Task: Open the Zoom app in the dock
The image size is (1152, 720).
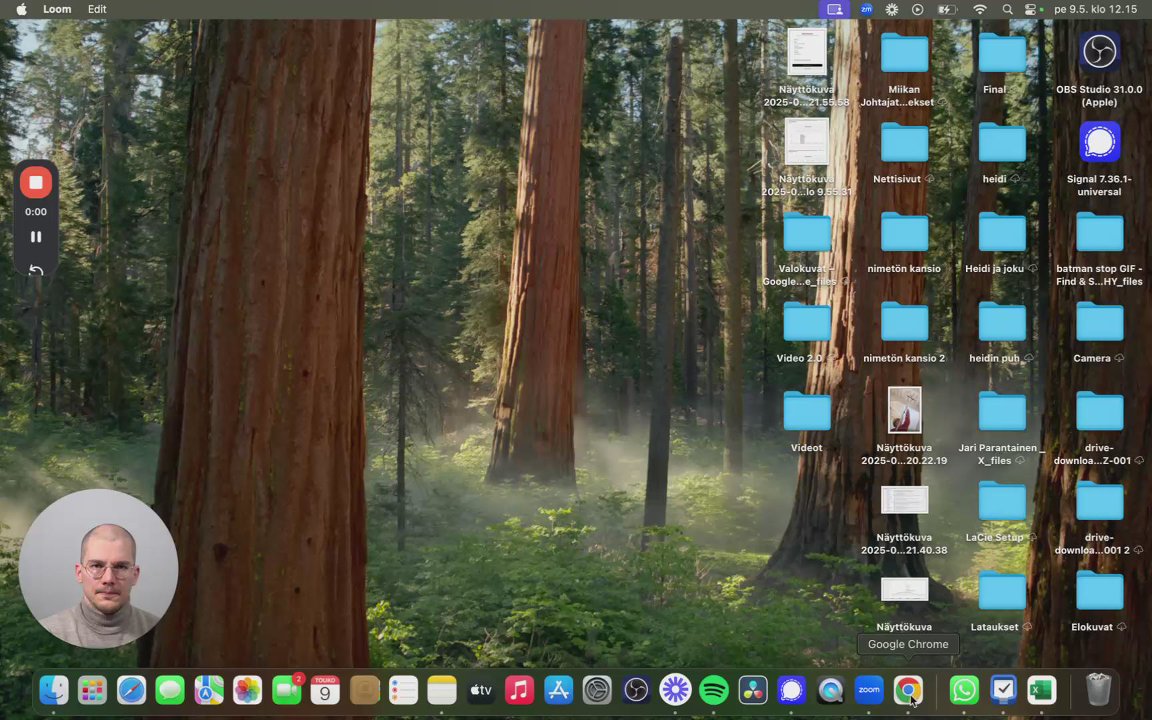Action: (869, 690)
